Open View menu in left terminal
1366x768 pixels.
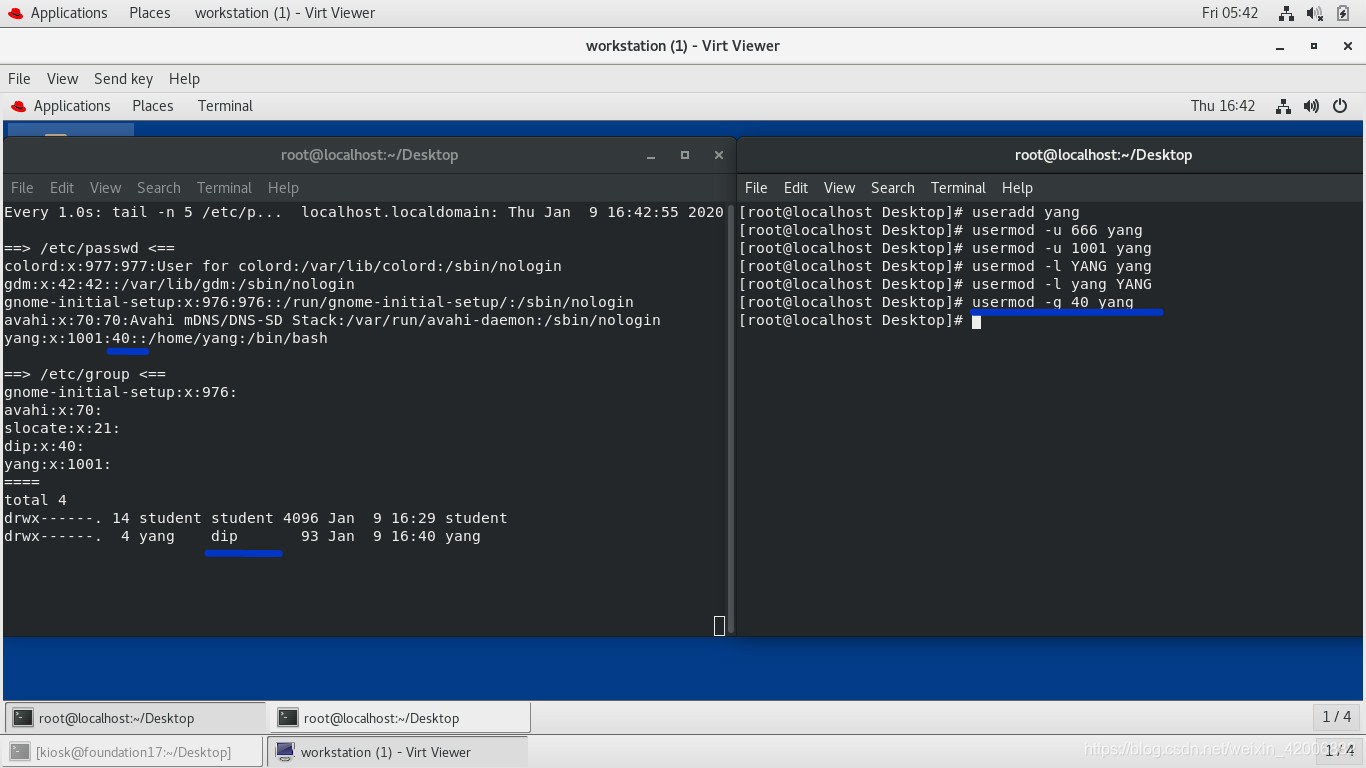(105, 188)
